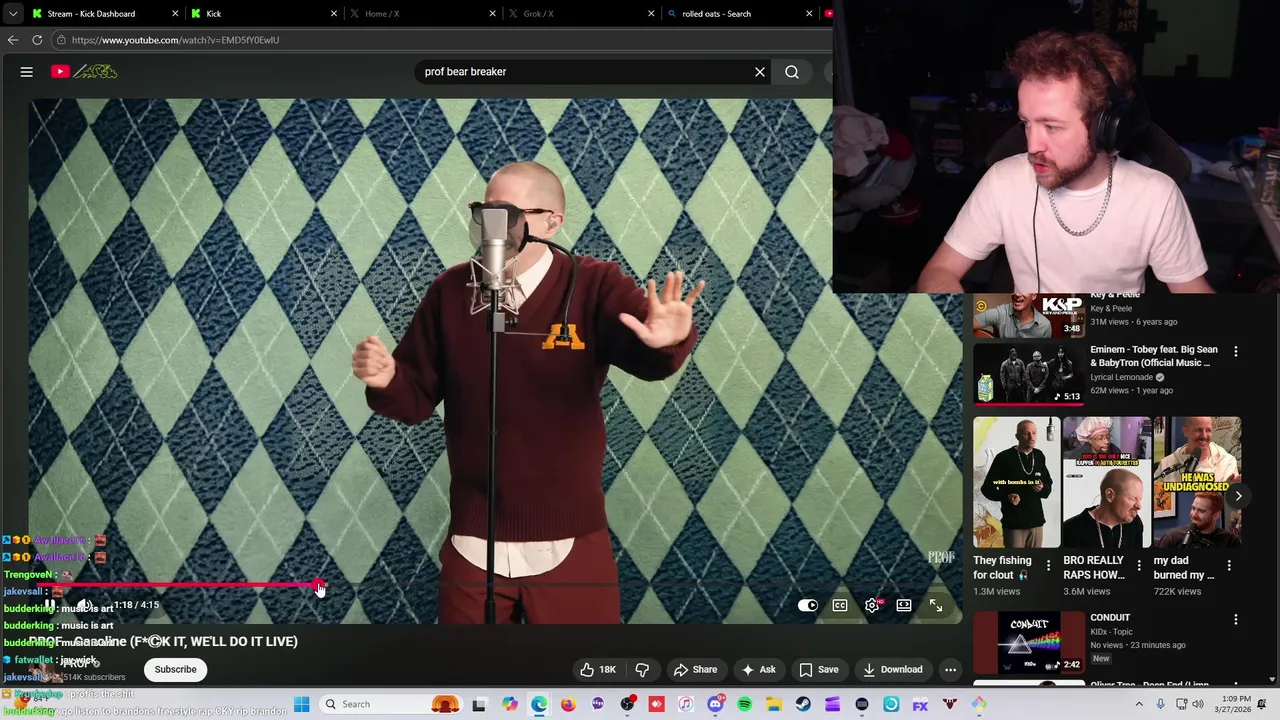Image resolution: width=1280 pixels, height=720 pixels.
Task: Click the URL address bar
Action: click(x=440, y=40)
